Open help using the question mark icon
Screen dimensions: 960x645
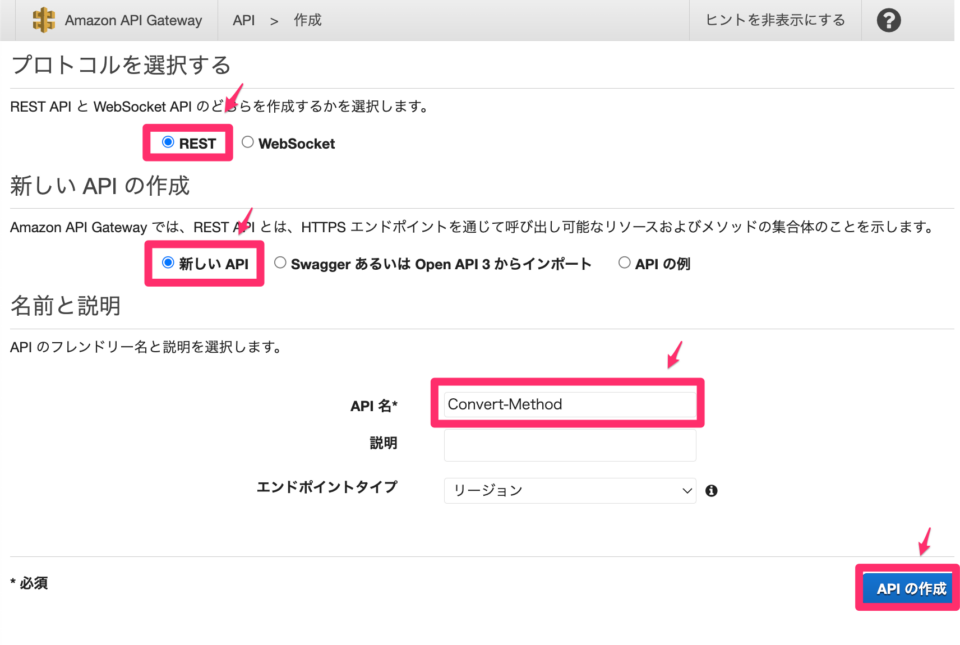pyautogui.click(x=888, y=19)
